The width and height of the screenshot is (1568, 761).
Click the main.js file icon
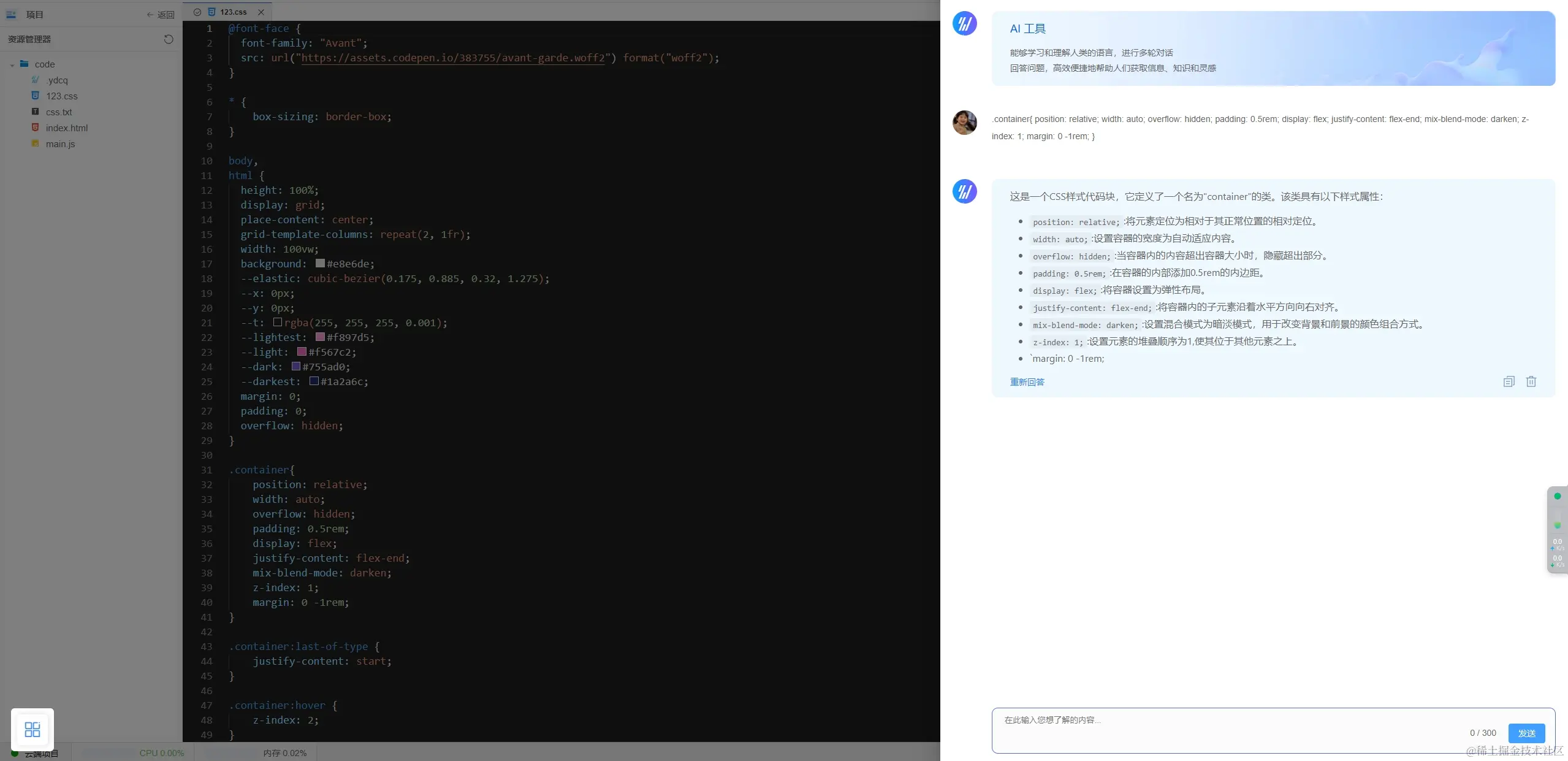pyautogui.click(x=36, y=143)
